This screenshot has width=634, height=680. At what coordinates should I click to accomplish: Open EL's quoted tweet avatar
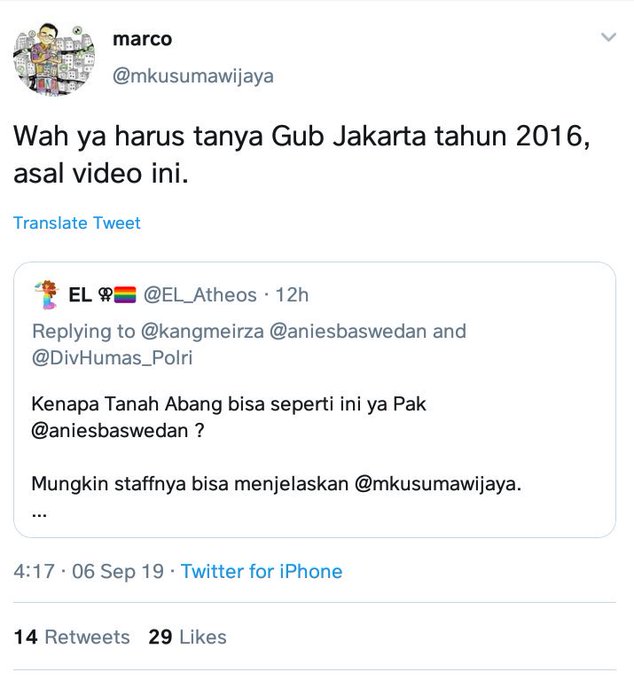46,295
